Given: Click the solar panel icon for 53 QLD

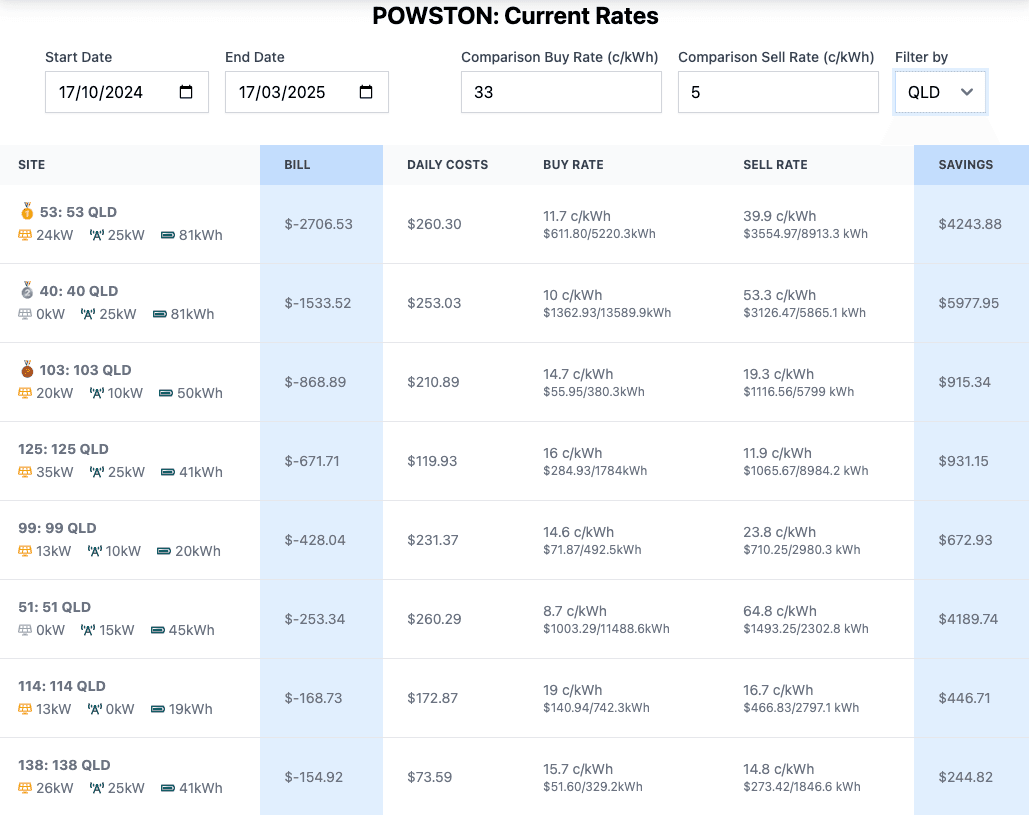Looking at the screenshot, I should (x=25, y=235).
